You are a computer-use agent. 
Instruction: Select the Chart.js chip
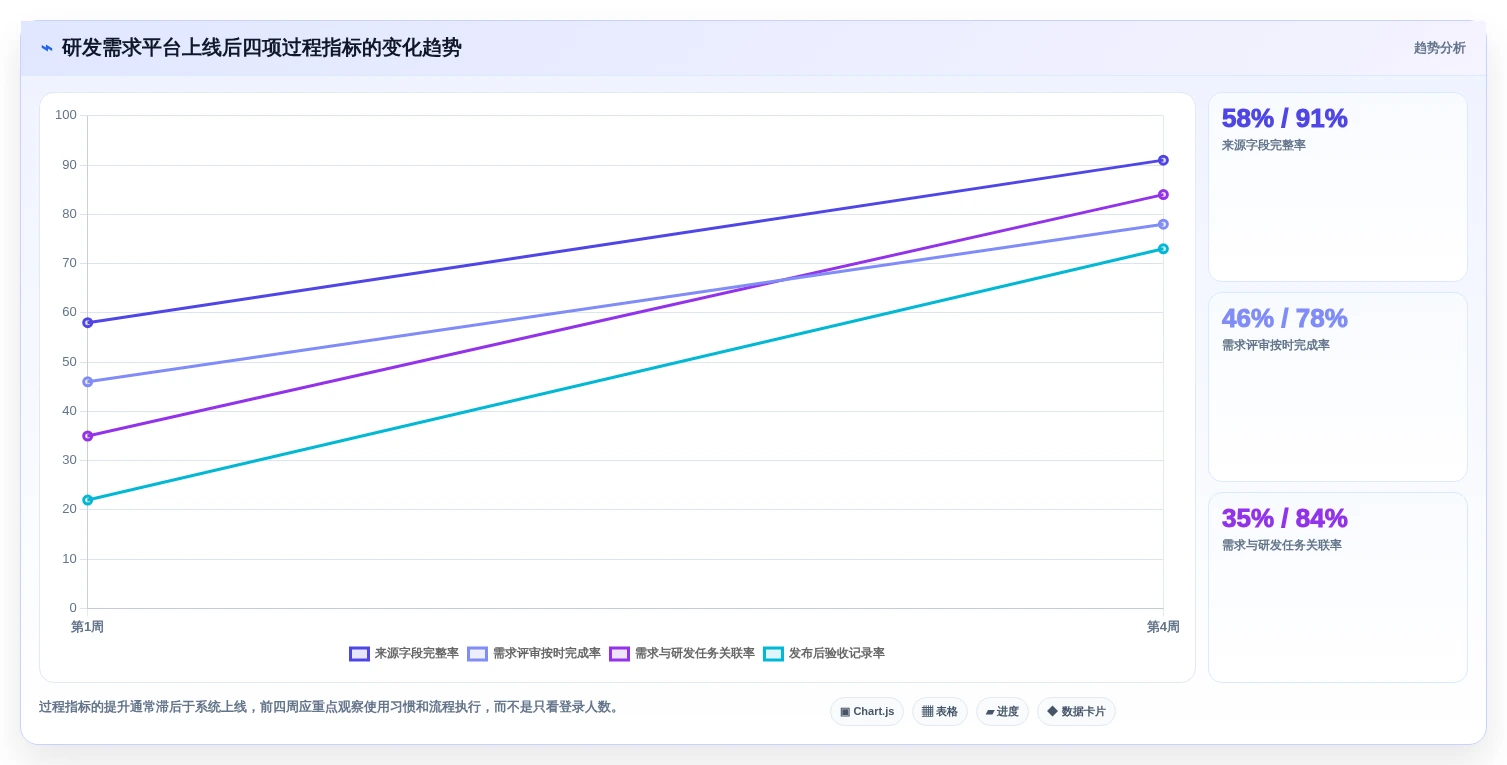(x=867, y=712)
